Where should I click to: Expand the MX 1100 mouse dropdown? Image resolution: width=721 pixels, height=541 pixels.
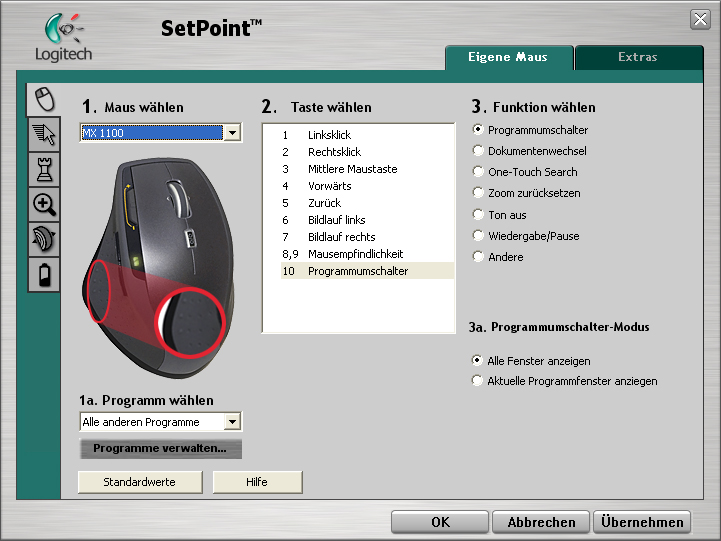point(232,133)
